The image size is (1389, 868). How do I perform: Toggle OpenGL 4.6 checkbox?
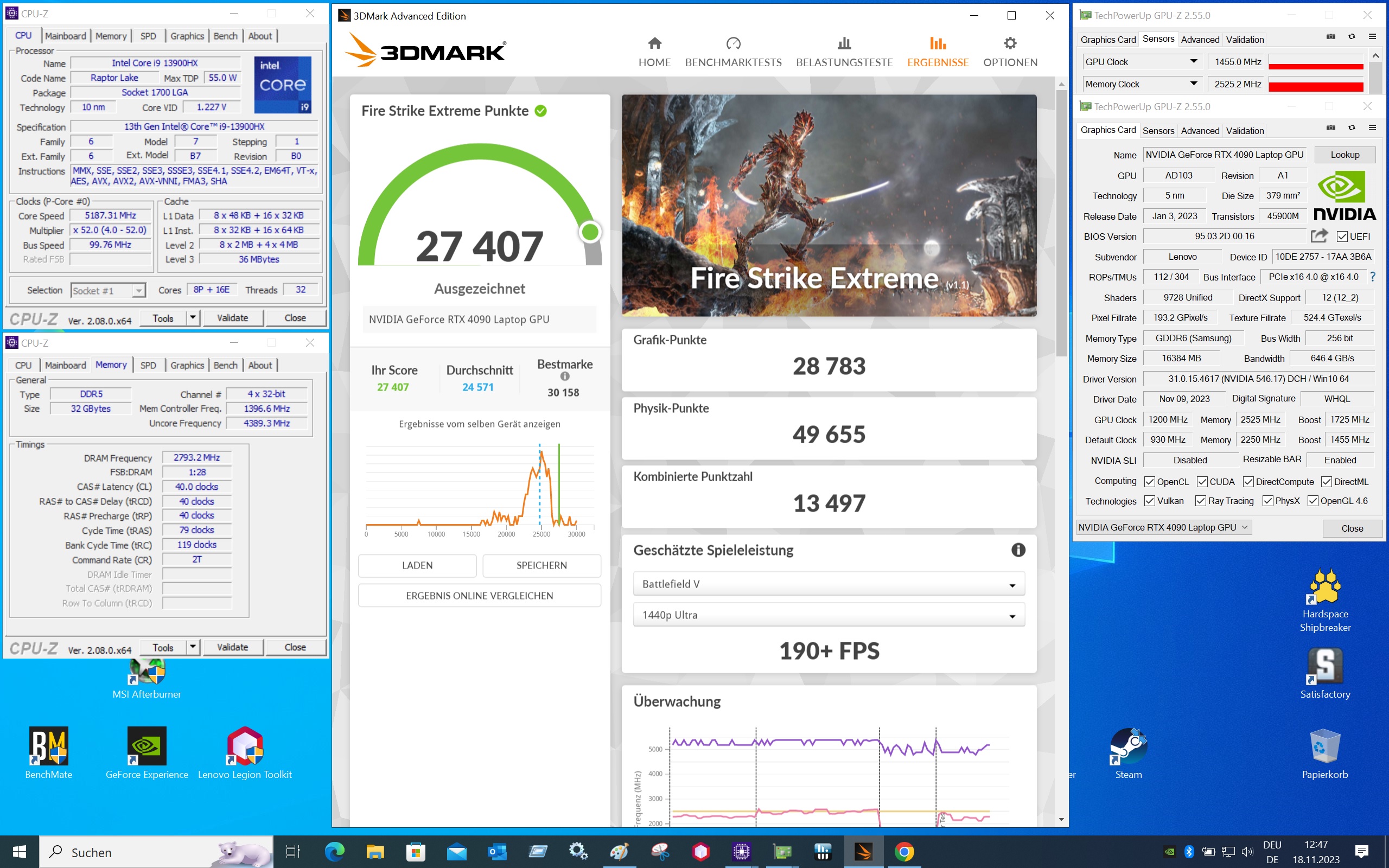point(1312,501)
